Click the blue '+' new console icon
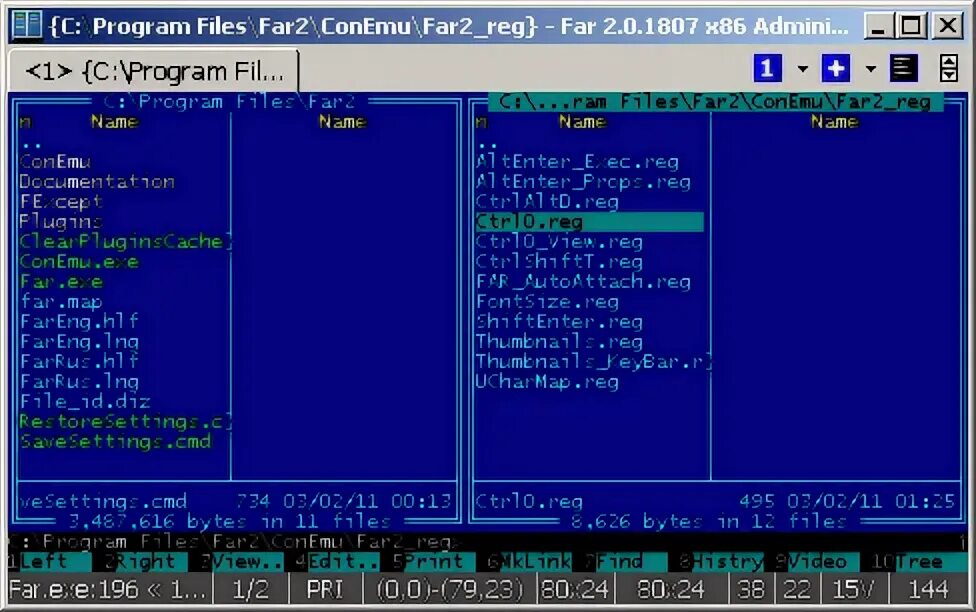This screenshot has height=612, width=976. pyautogui.click(x=836, y=67)
